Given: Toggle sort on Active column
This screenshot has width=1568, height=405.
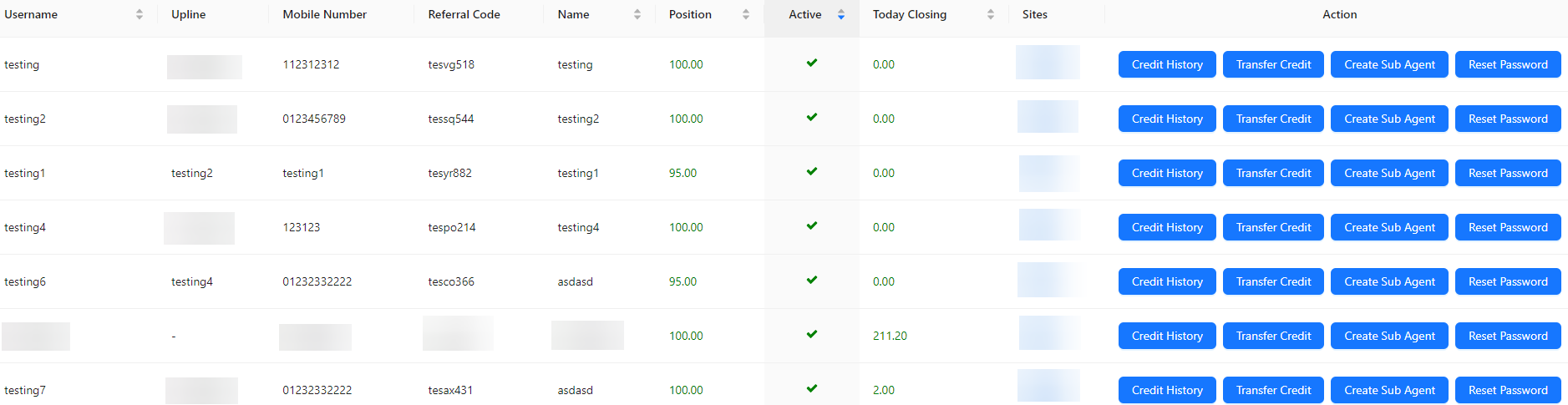Looking at the screenshot, I should pyautogui.click(x=841, y=14).
